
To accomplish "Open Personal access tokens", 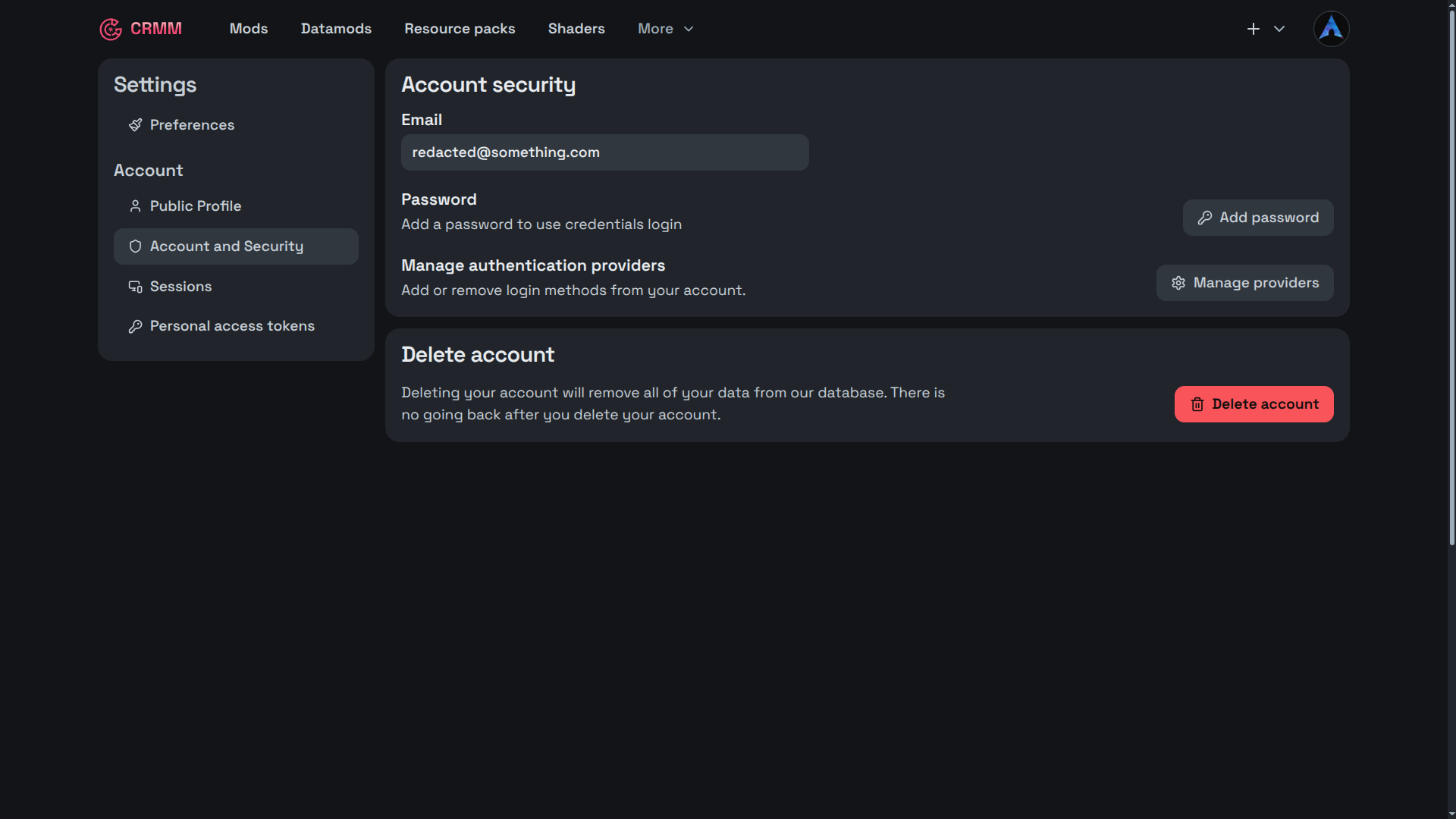I will click(236, 326).
